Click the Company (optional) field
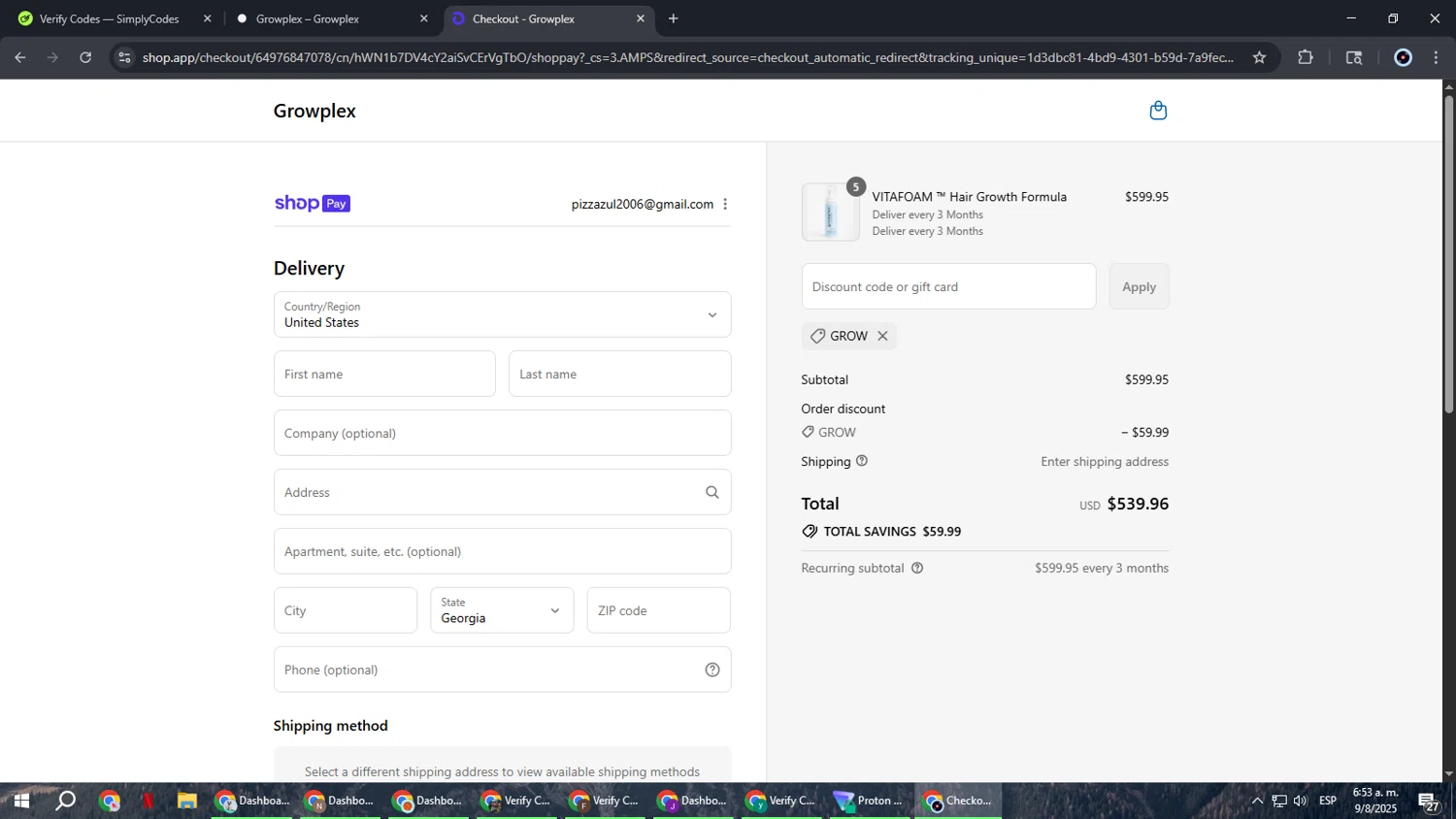This screenshot has height=819, width=1456. pos(502,433)
